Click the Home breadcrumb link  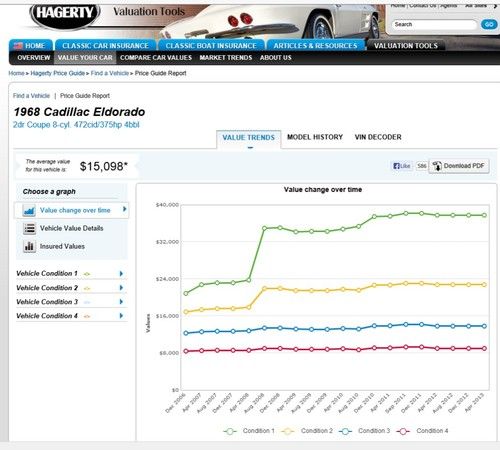click(x=16, y=73)
